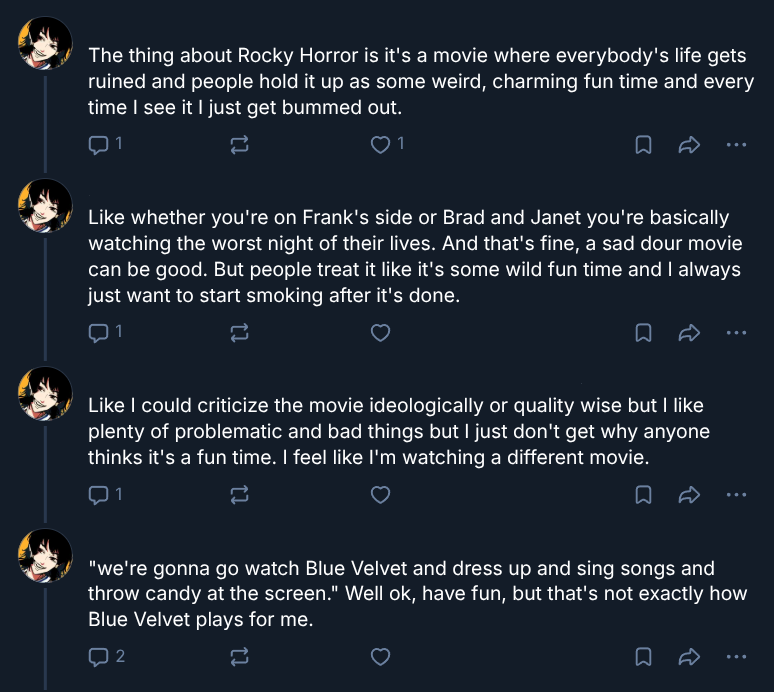Share the first post in the thread

(x=689, y=145)
